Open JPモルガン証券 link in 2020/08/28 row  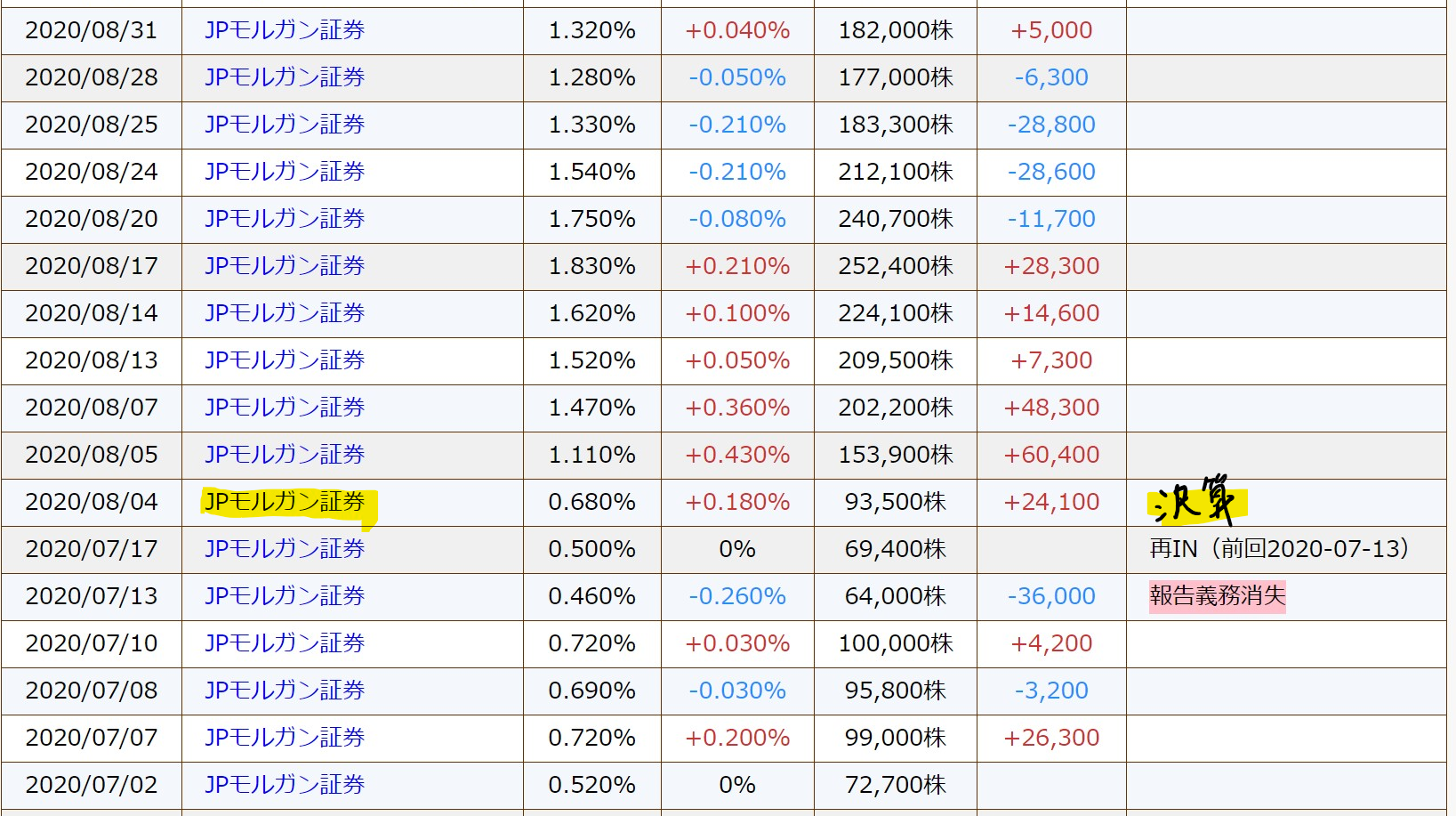pos(285,77)
